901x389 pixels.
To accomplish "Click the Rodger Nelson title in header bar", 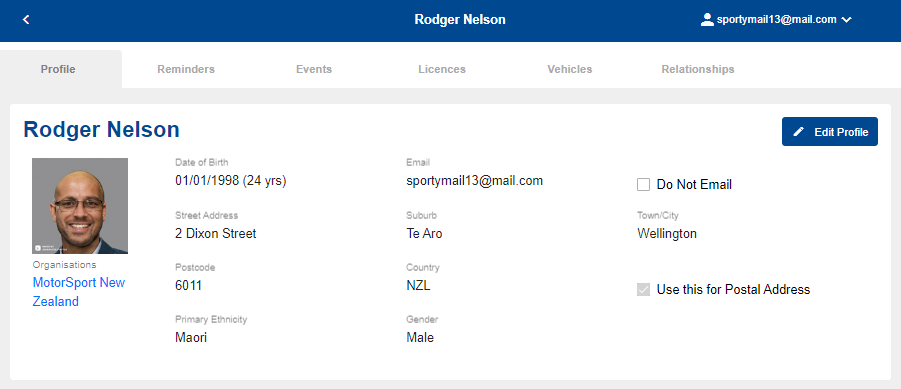I will (x=460, y=20).
